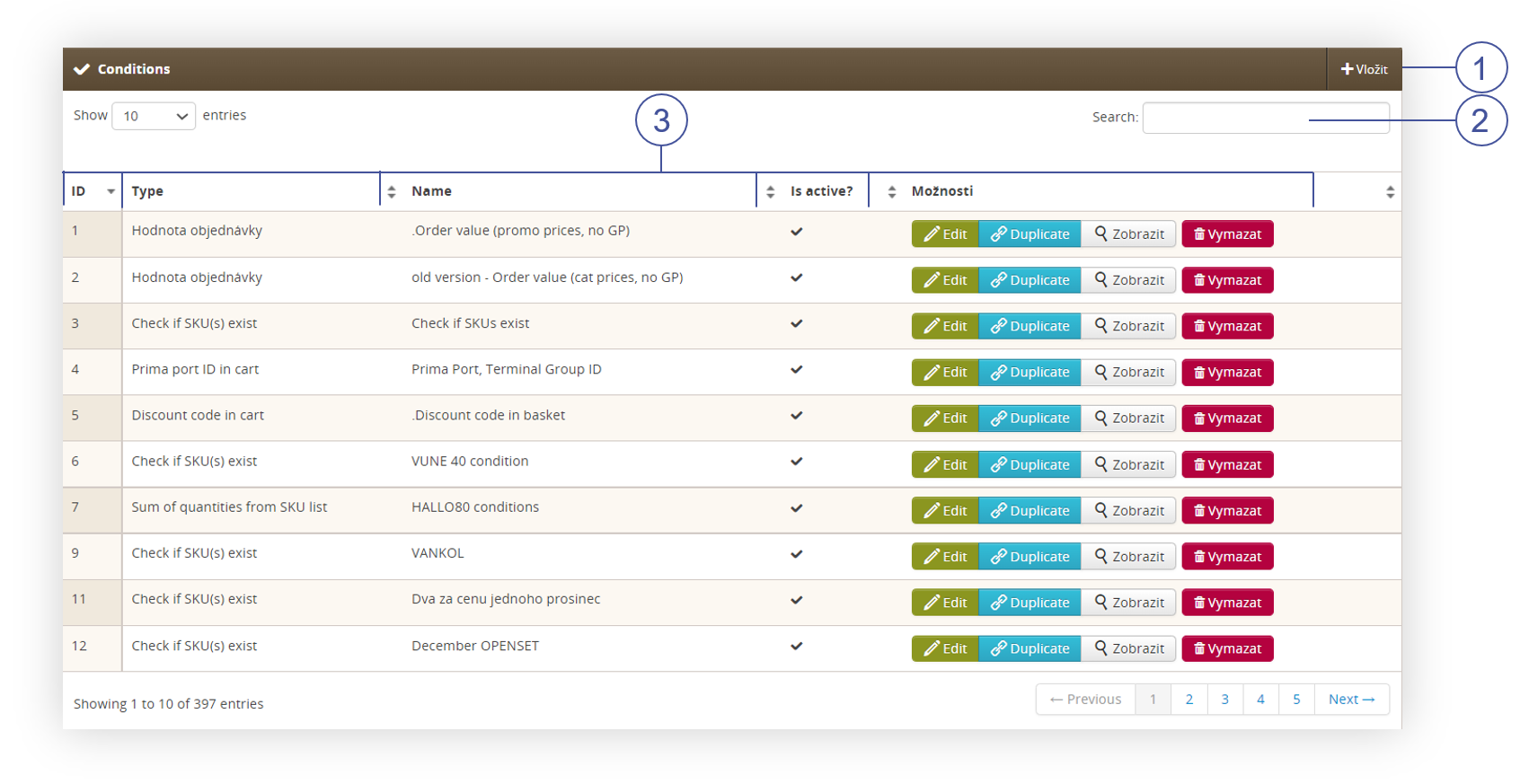Click the Next pagination link
The width and height of the screenshot is (1520, 784).
pyautogui.click(x=1352, y=700)
